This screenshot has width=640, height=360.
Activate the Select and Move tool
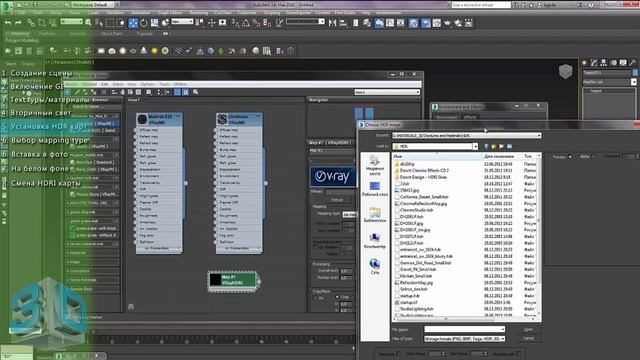(133, 23)
